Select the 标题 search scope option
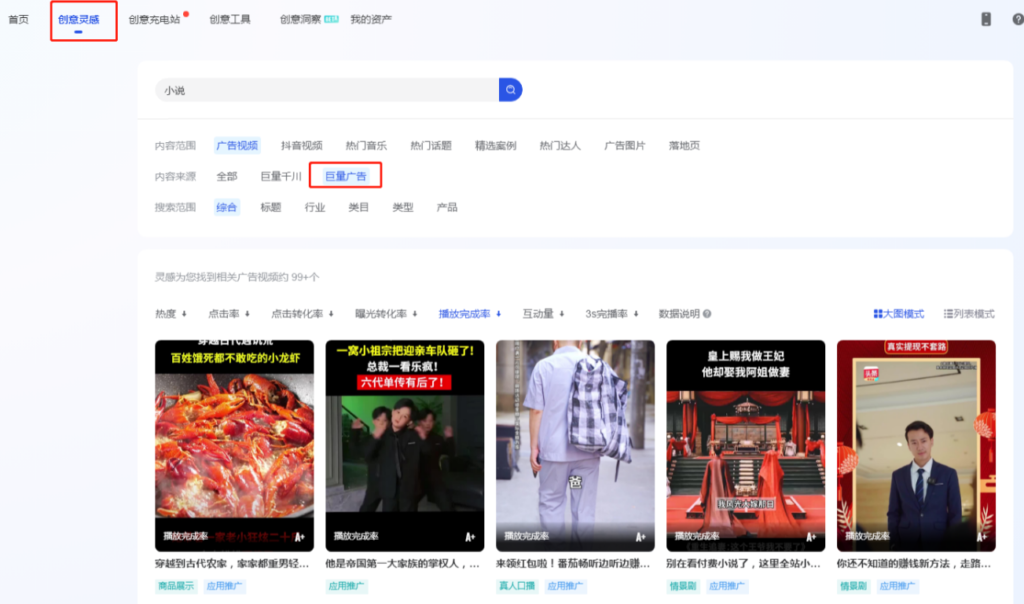The image size is (1024, 604). point(270,207)
